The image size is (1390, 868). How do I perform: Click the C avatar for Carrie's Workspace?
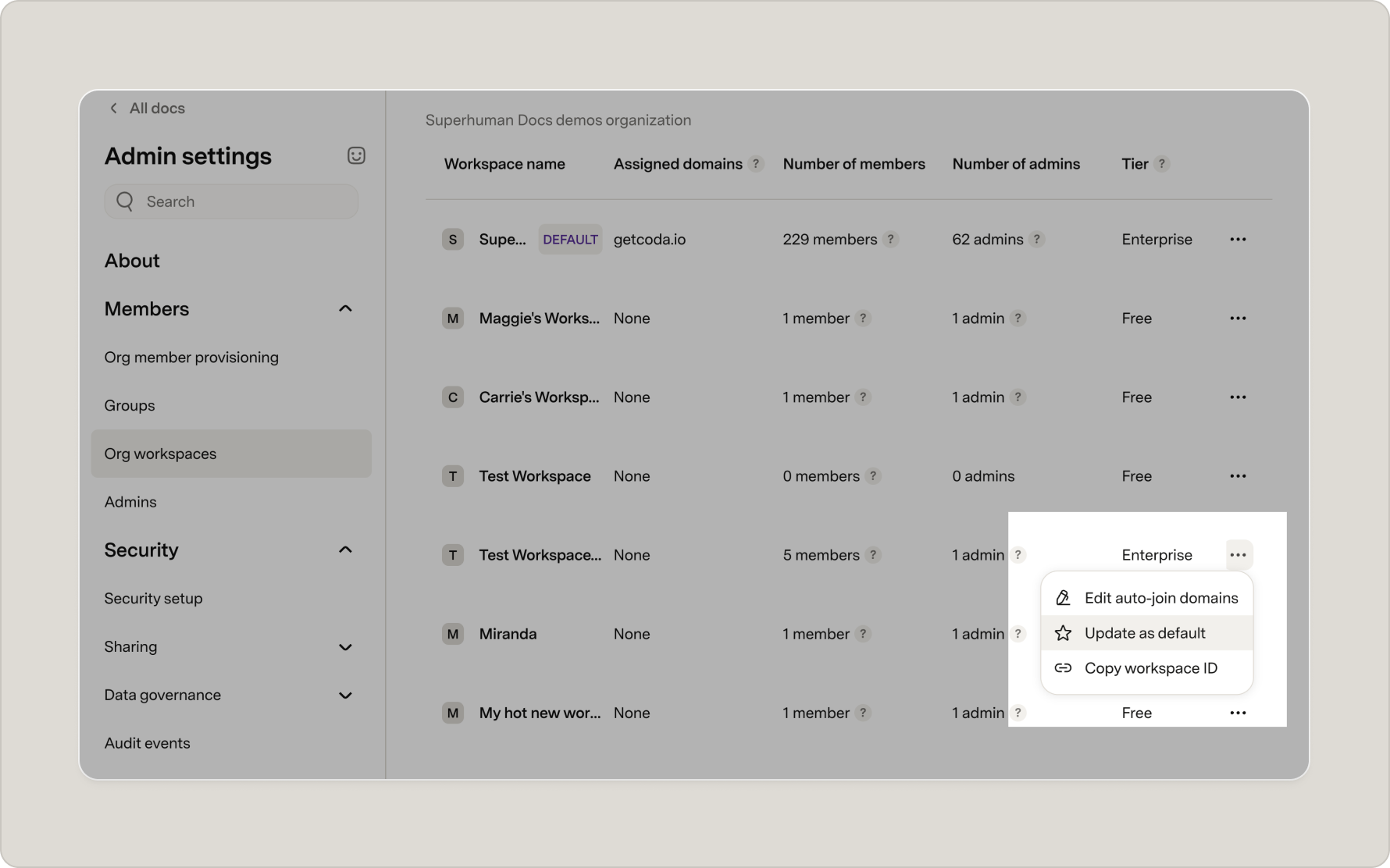click(x=453, y=397)
